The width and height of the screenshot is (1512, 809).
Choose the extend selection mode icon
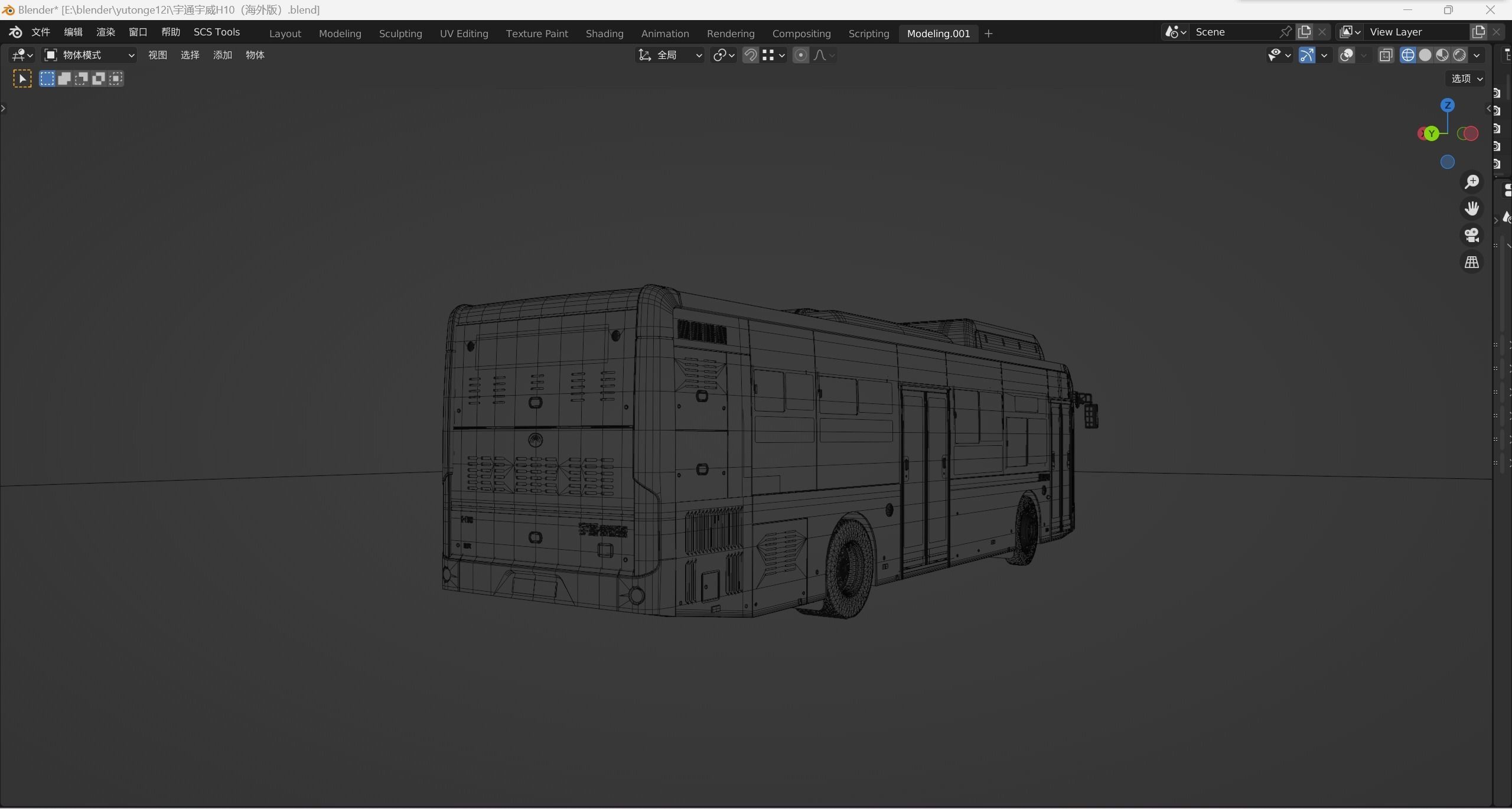(64, 79)
